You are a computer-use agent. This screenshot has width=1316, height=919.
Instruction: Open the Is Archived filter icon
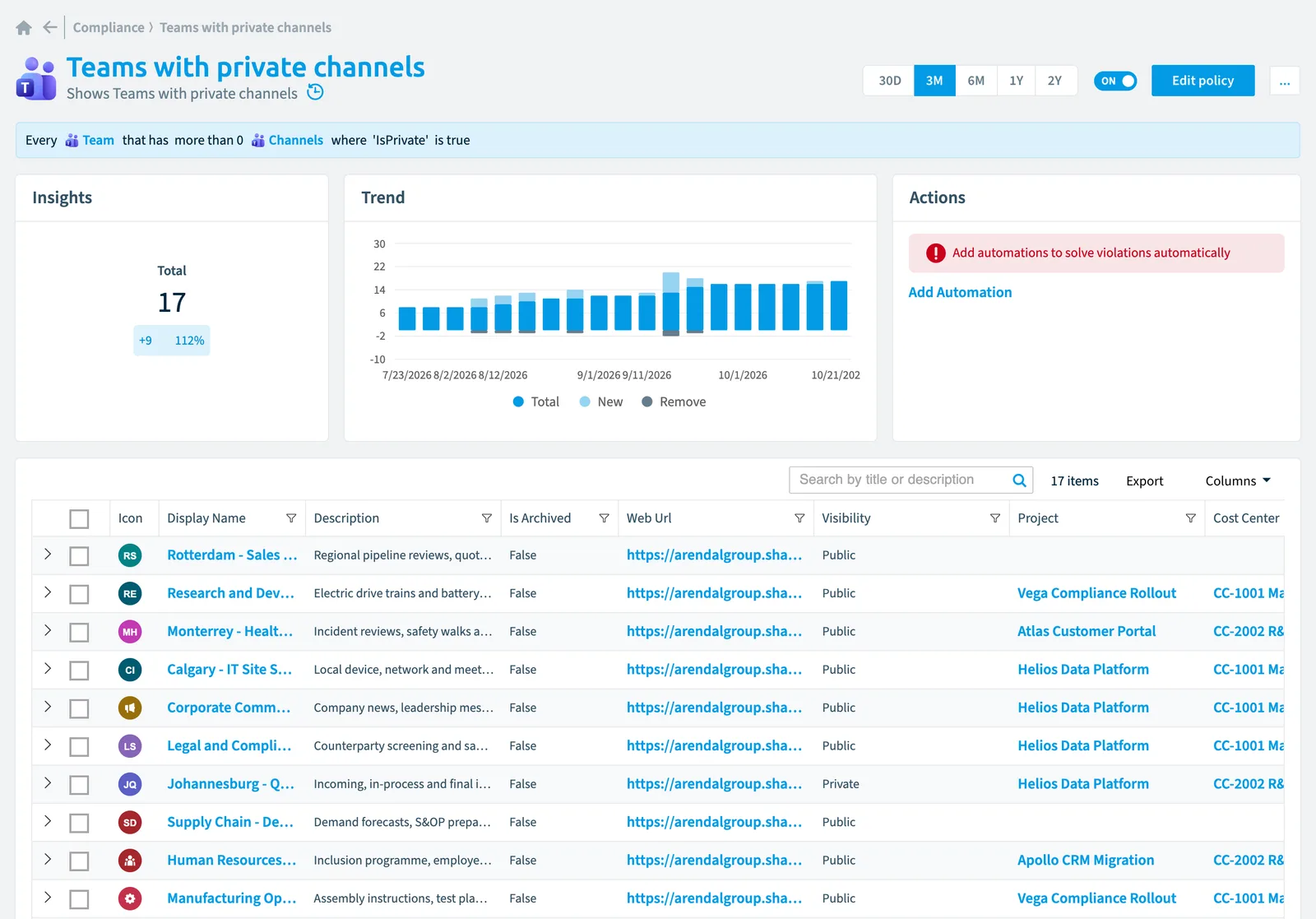coord(604,518)
